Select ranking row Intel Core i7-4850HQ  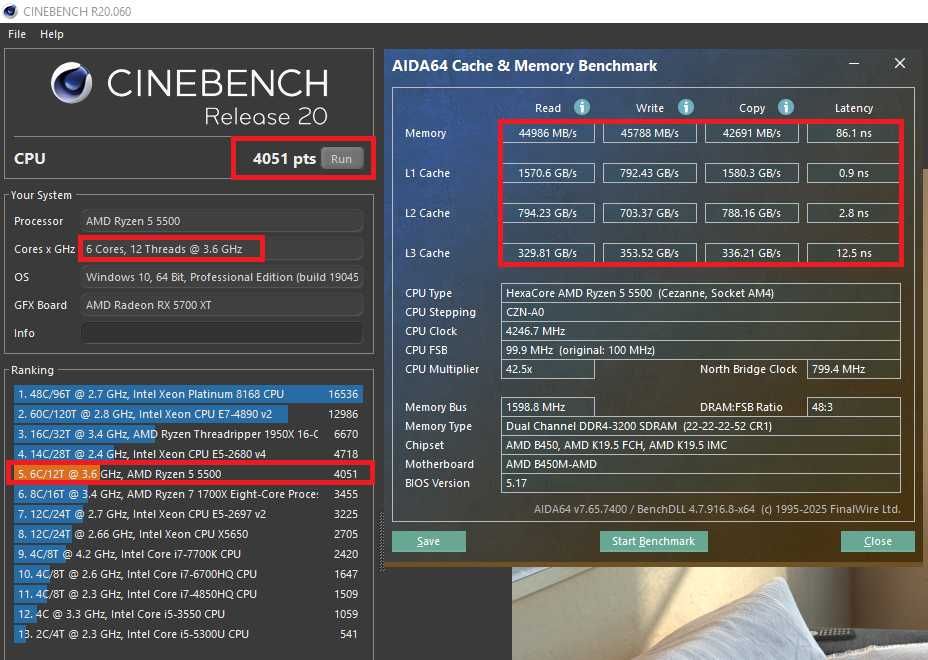point(188,594)
